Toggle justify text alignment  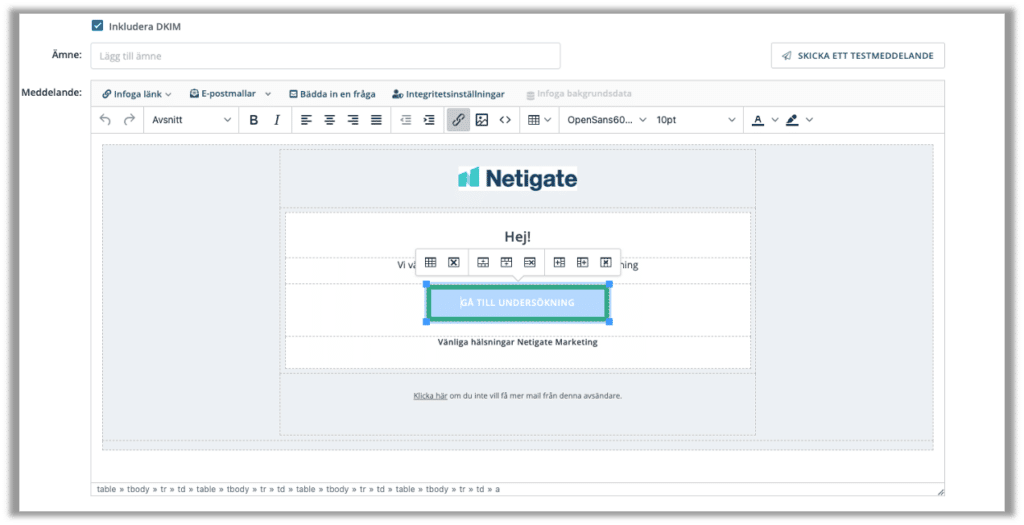[376, 120]
